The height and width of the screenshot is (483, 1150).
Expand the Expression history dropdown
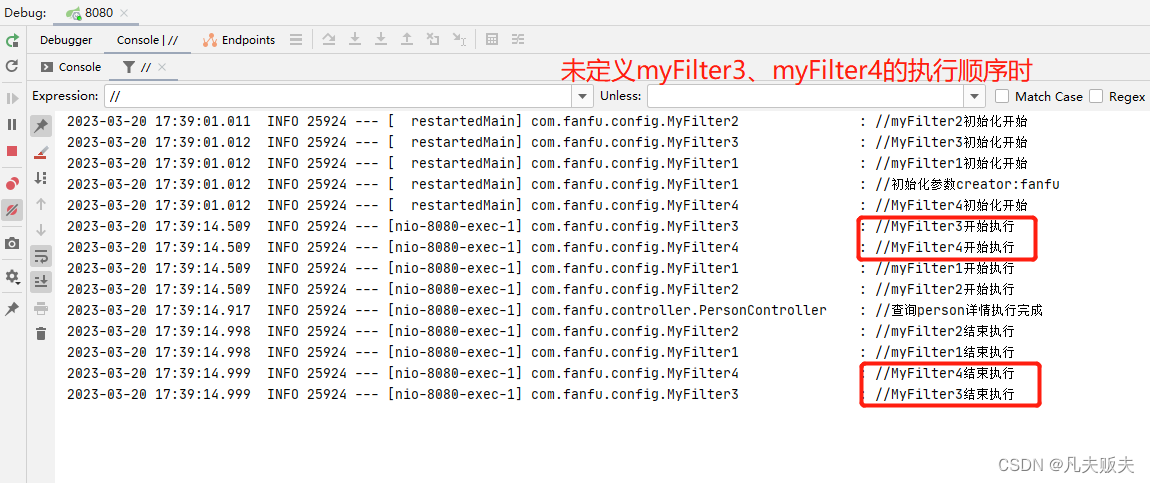pos(584,96)
